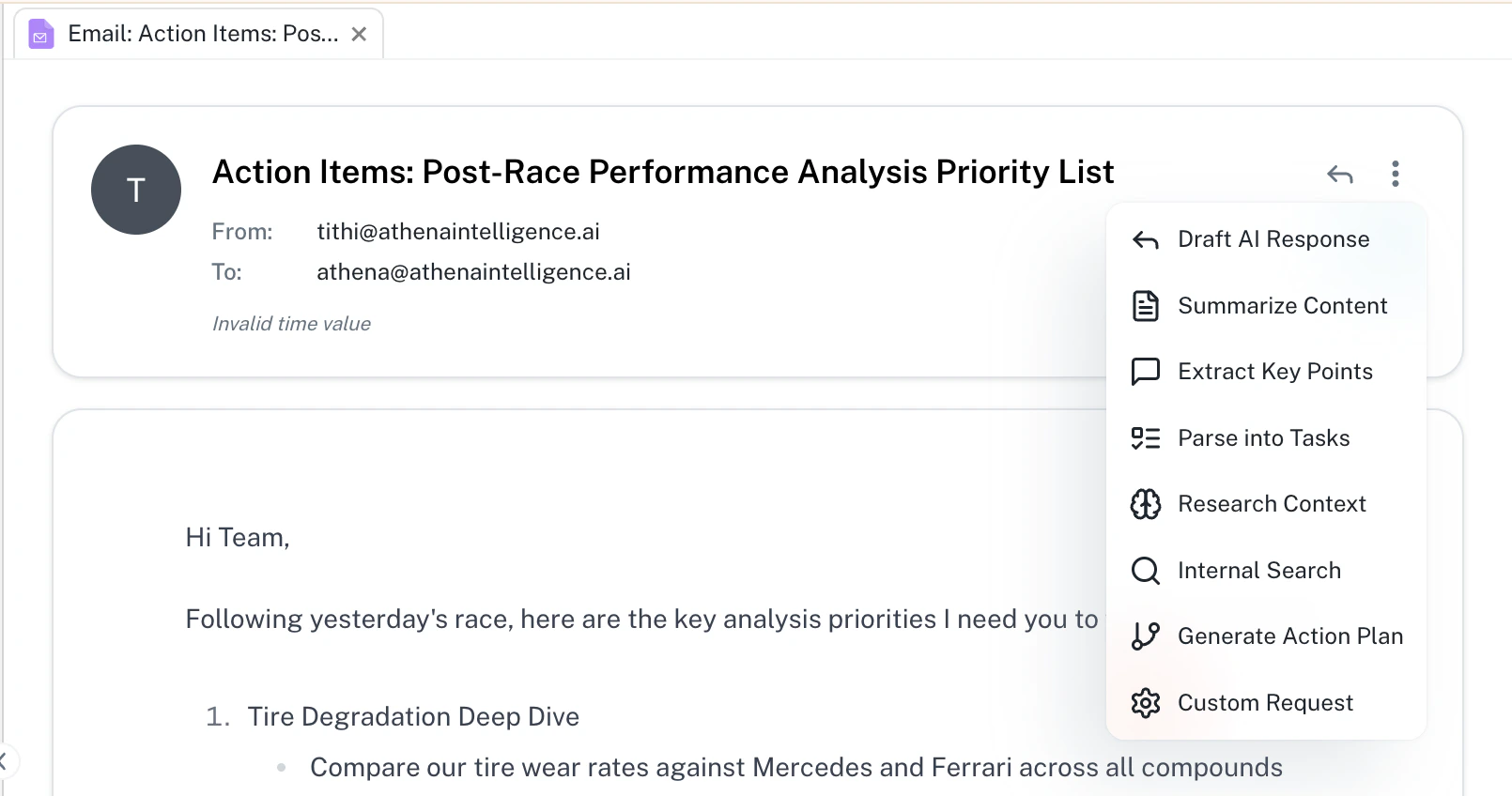The image size is (1512, 796).
Task: Switch to the Email: Action Items tab
Action: pyautogui.click(x=202, y=35)
